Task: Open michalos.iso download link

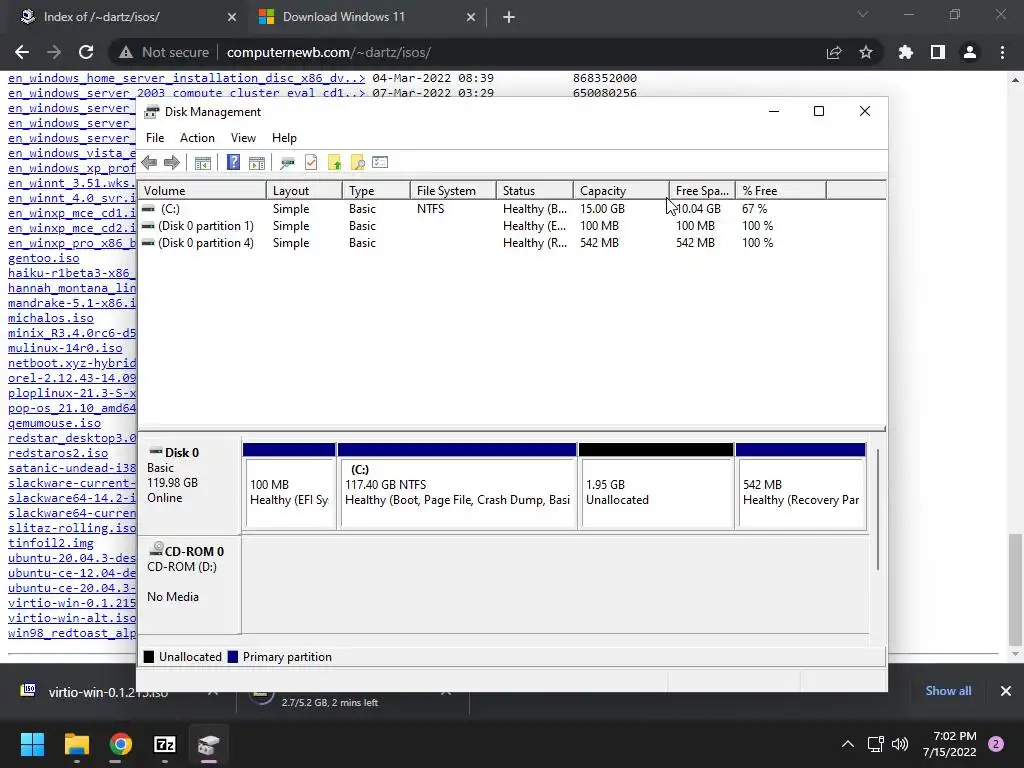Action: tap(51, 319)
